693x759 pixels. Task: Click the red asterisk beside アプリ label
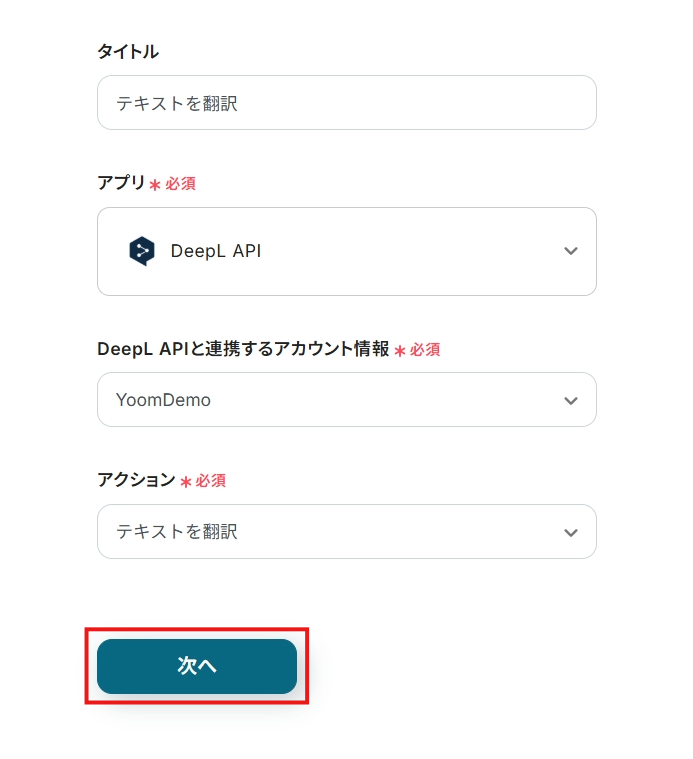click(155, 185)
